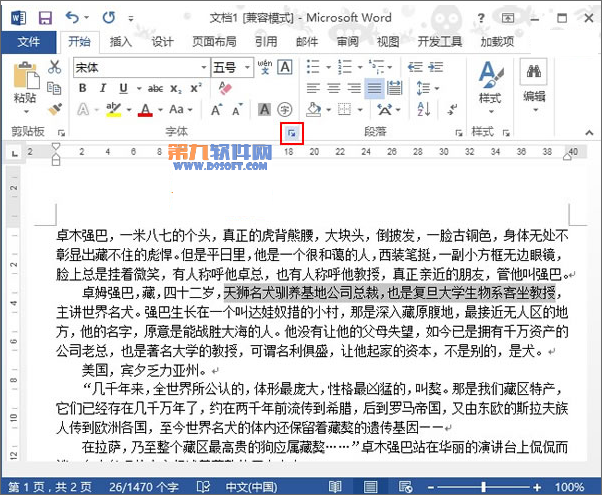This screenshot has height=495, width=602.
Task: Click the 100% zoom level button
Action: (569, 487)
